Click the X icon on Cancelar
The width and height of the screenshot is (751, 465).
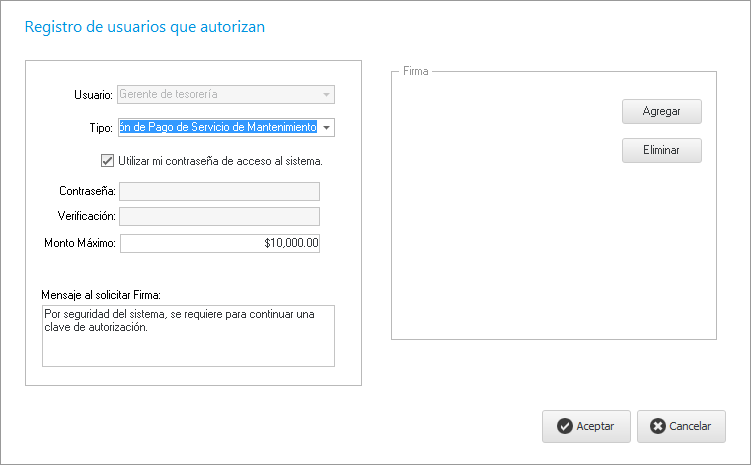coord(657,426)
